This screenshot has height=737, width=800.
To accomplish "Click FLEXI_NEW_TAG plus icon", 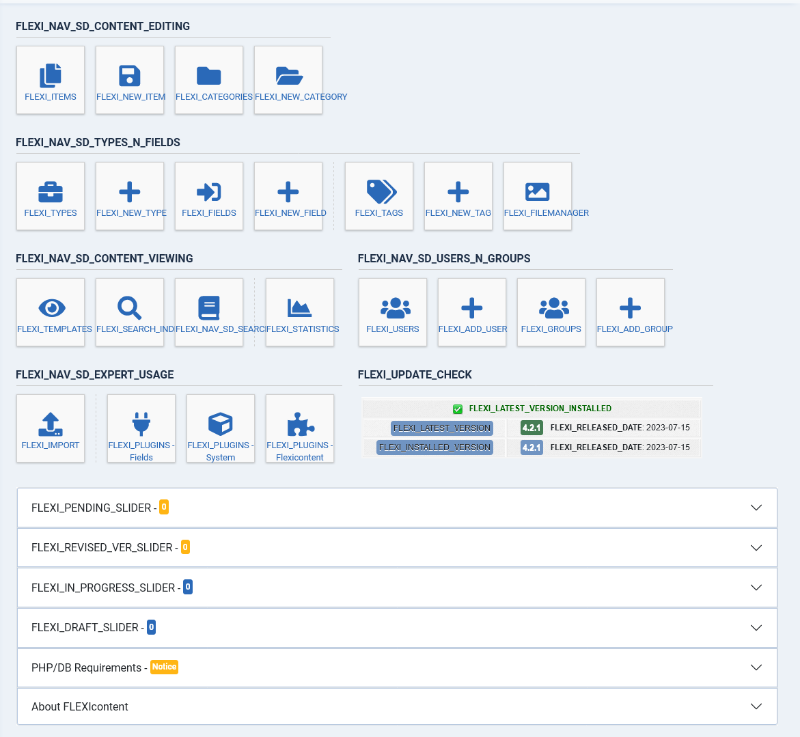I will click(458, 192).
